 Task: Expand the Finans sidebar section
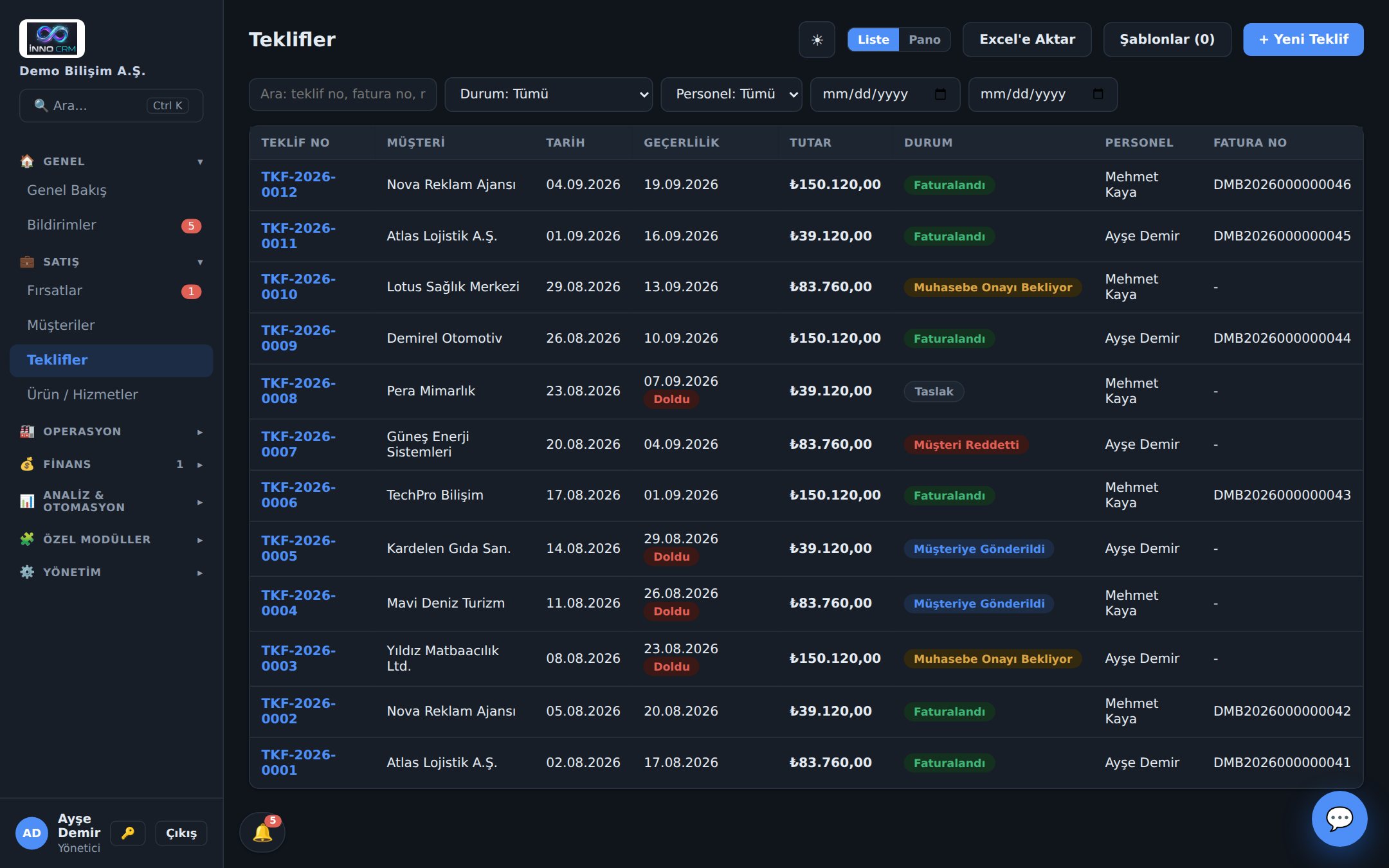(x=111, y=464)
